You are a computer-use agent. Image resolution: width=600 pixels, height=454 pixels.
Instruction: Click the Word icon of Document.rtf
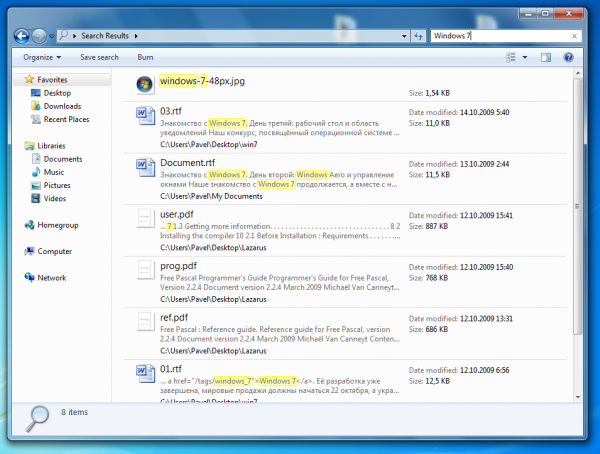click(x=145, y=167)
